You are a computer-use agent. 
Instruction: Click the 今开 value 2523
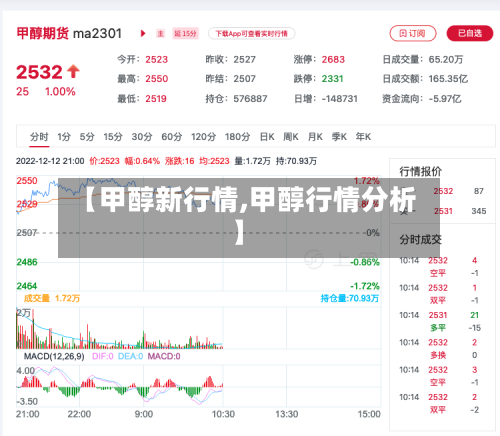156,60
